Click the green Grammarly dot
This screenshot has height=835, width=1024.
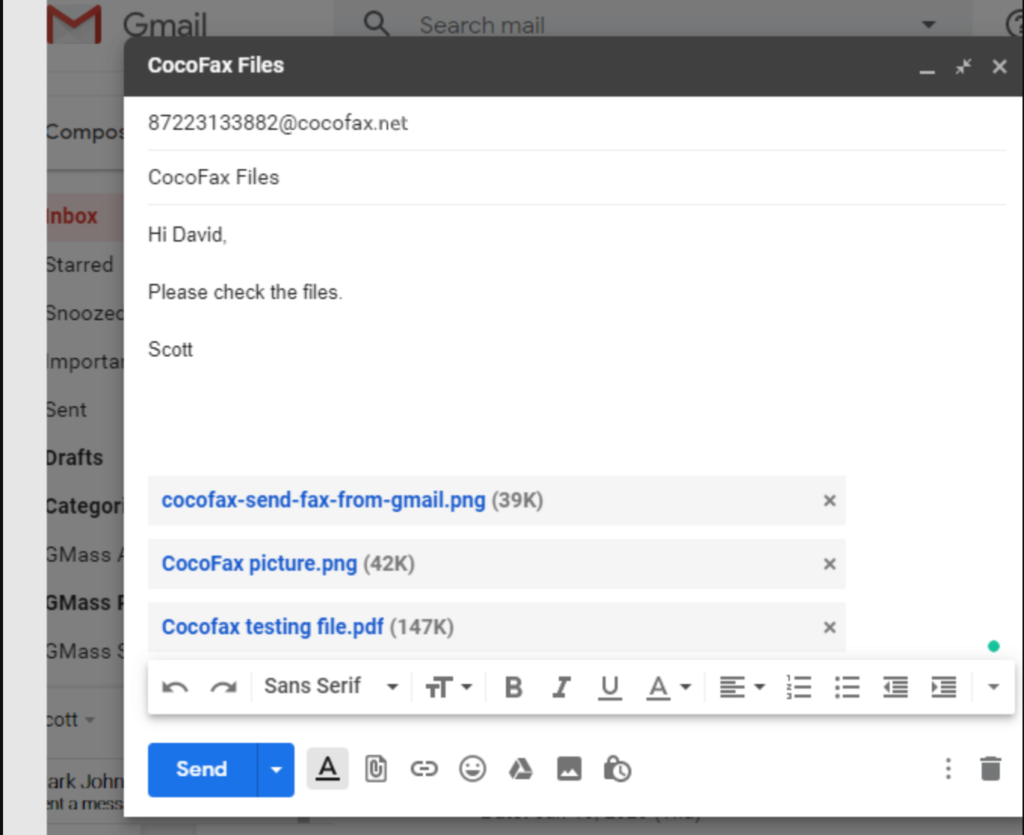(993, 646)
